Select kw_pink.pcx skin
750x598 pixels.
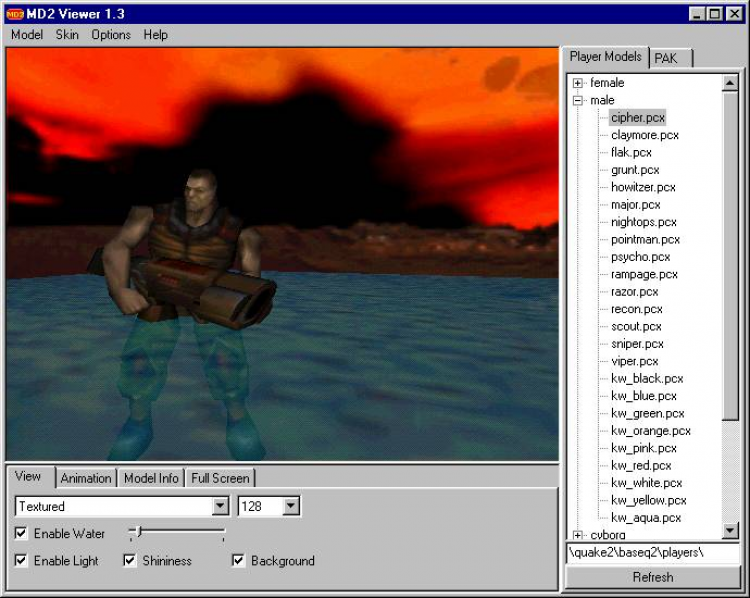point(644,448)
